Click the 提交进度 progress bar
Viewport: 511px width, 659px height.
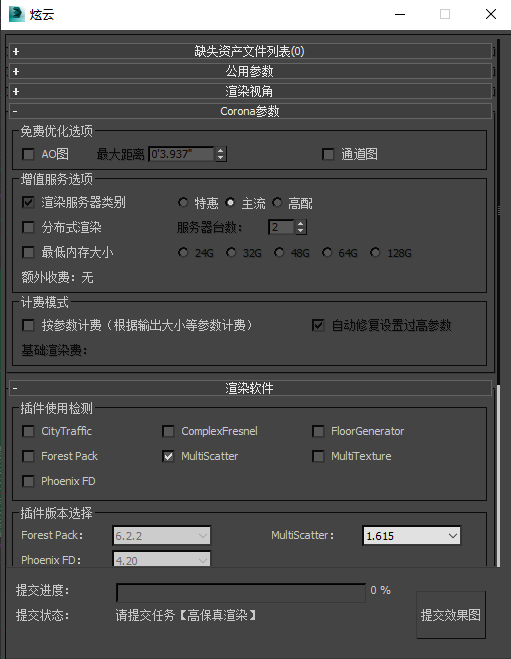[241, 593]
